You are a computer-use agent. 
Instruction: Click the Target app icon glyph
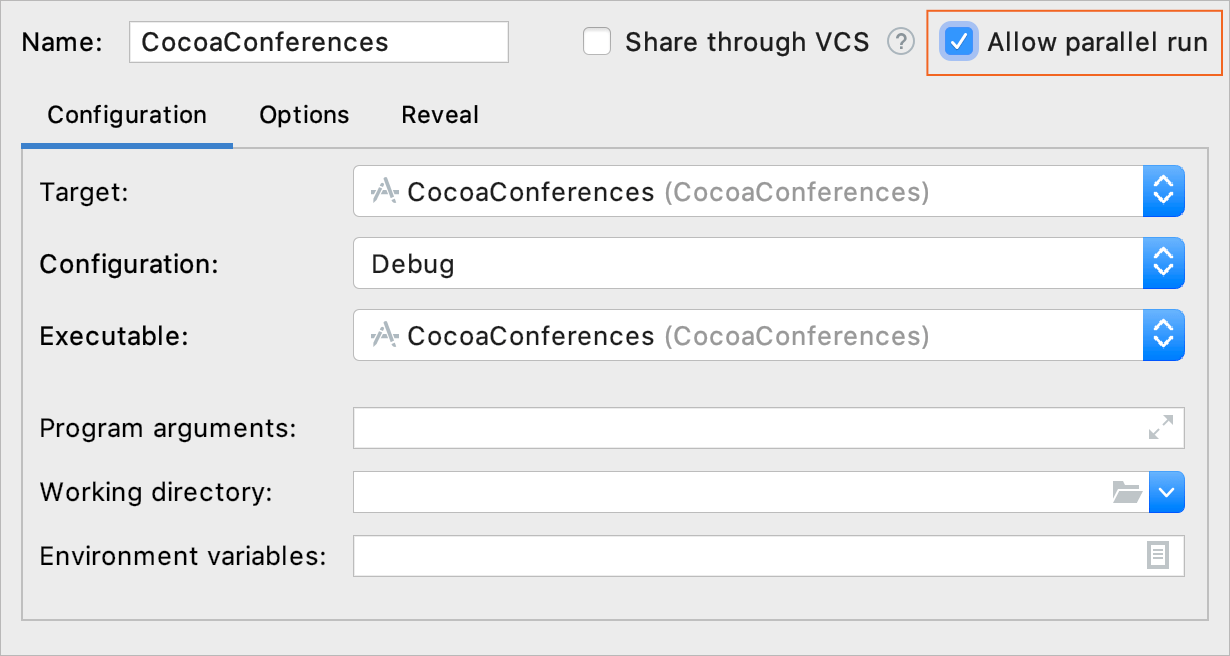coord(385,191)
